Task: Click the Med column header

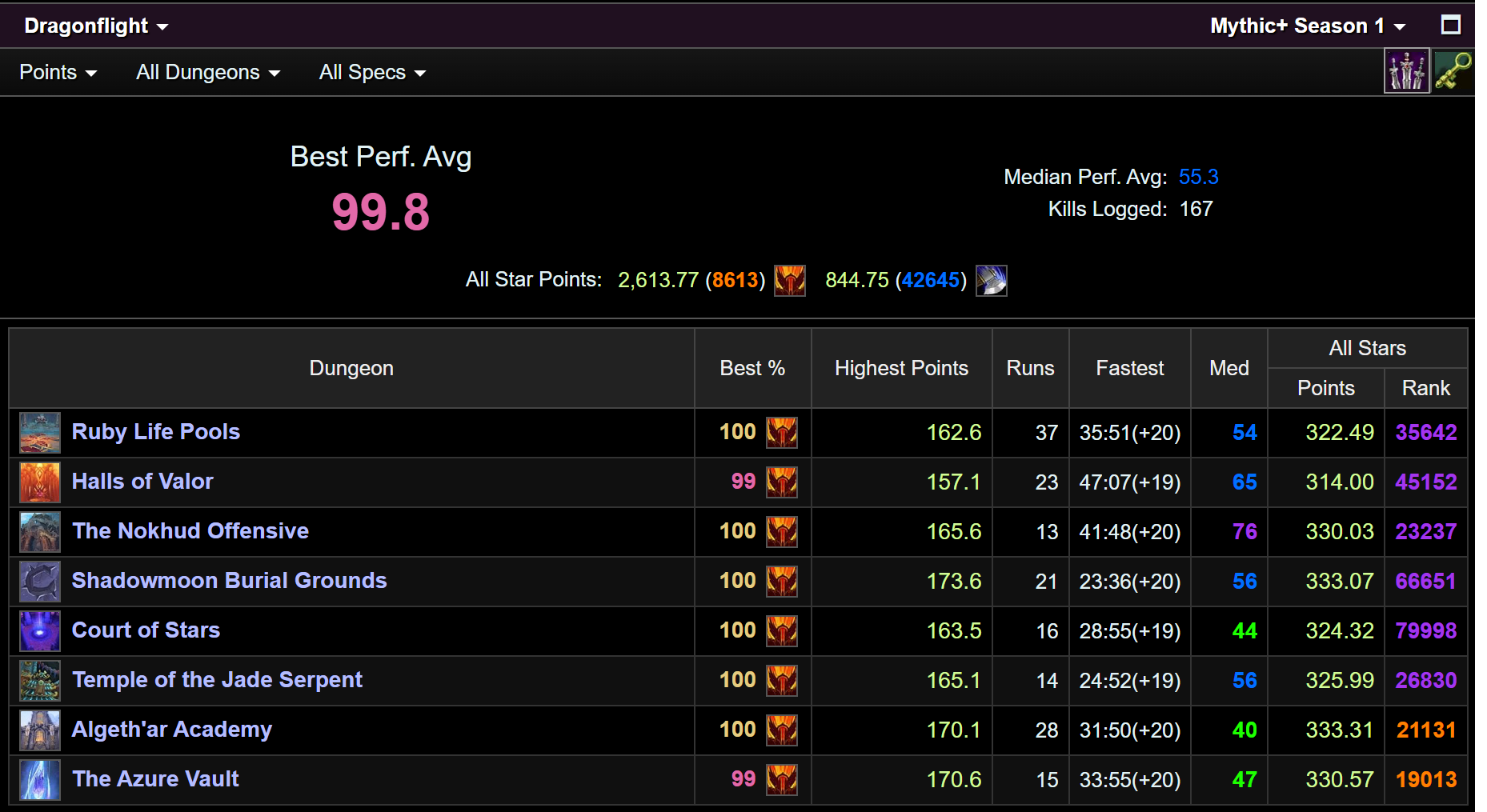Action: pos(1229,368)
